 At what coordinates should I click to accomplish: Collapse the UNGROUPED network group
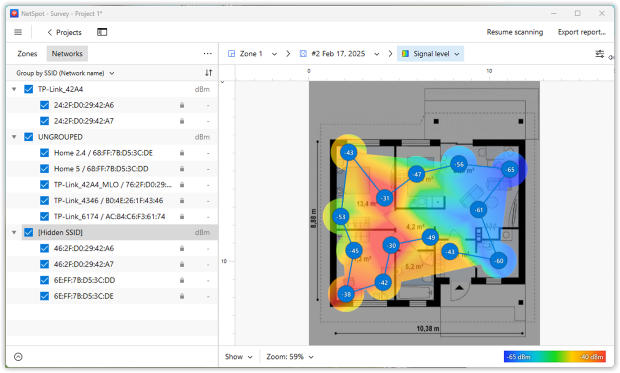14,137
